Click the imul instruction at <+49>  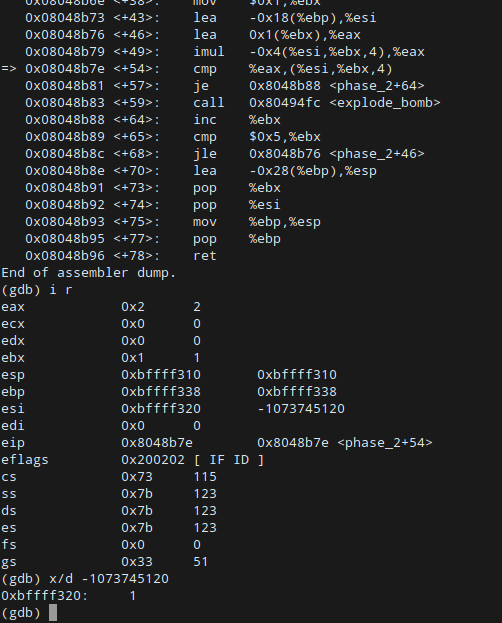(x=209, y=52)
